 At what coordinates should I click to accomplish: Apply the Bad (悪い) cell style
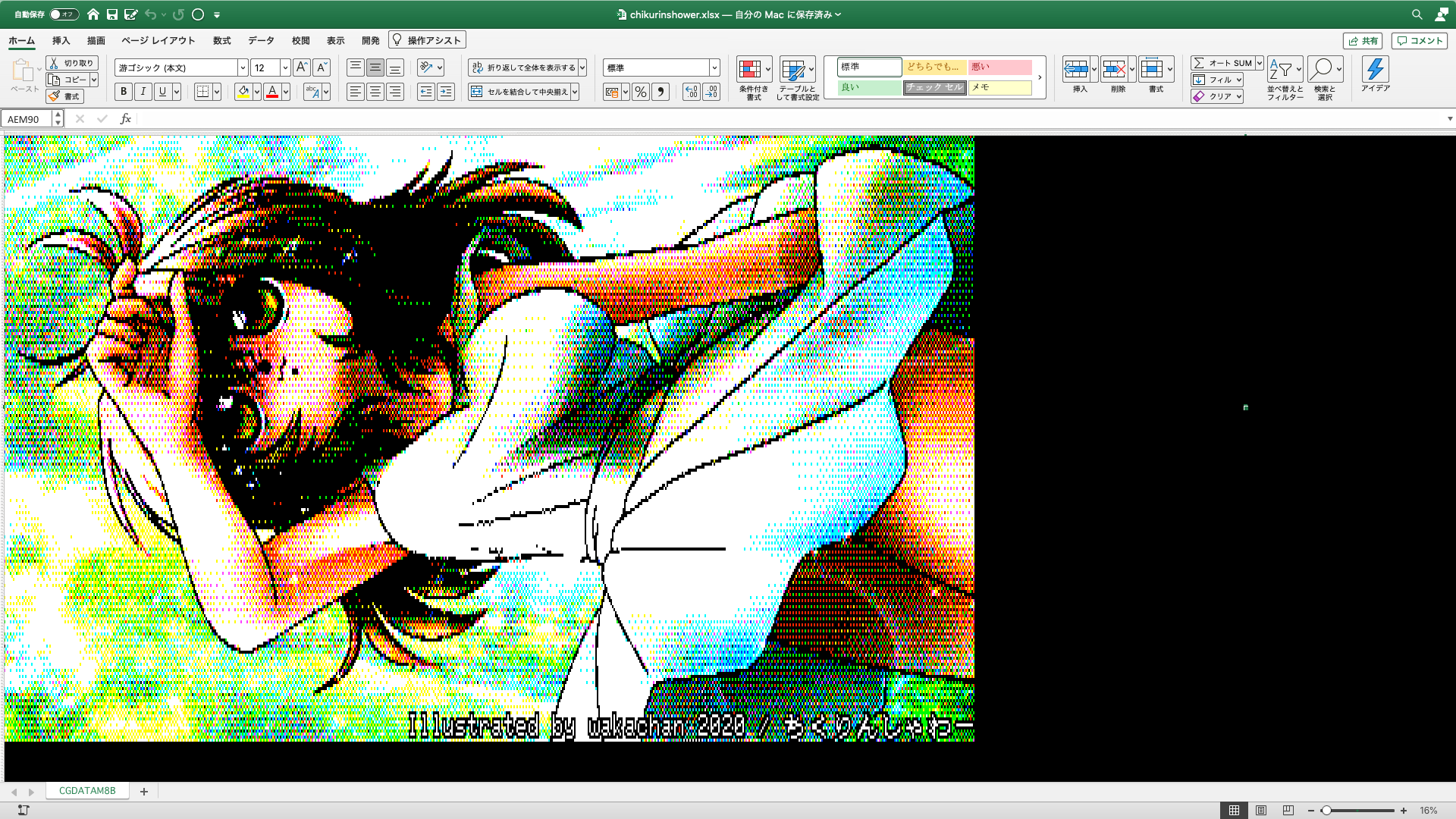click(x=1000, y=67)
